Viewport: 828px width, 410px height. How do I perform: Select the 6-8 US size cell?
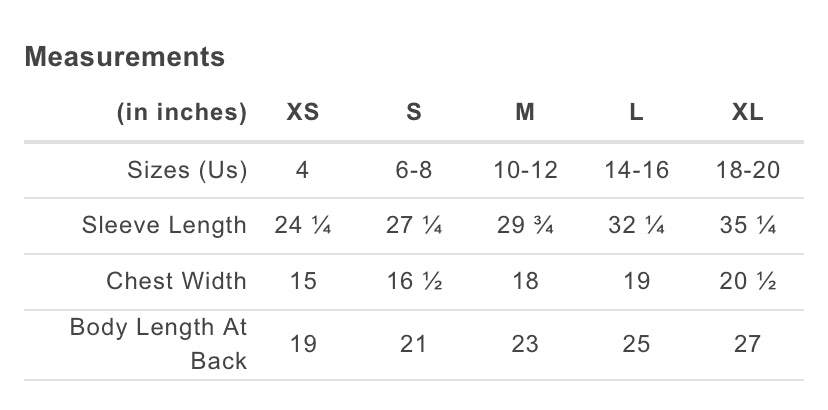pos(414,170)
